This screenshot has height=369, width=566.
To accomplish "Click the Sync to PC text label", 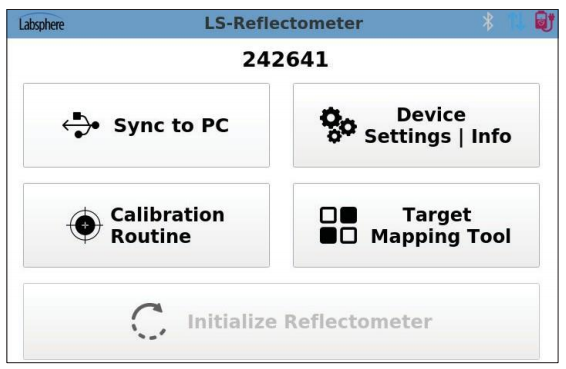I will [171, 126].
